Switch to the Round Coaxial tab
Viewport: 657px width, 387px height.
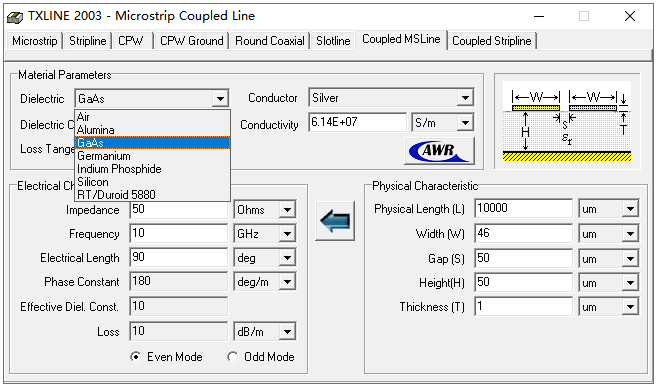pyautogui.click(x=270, y=41)
